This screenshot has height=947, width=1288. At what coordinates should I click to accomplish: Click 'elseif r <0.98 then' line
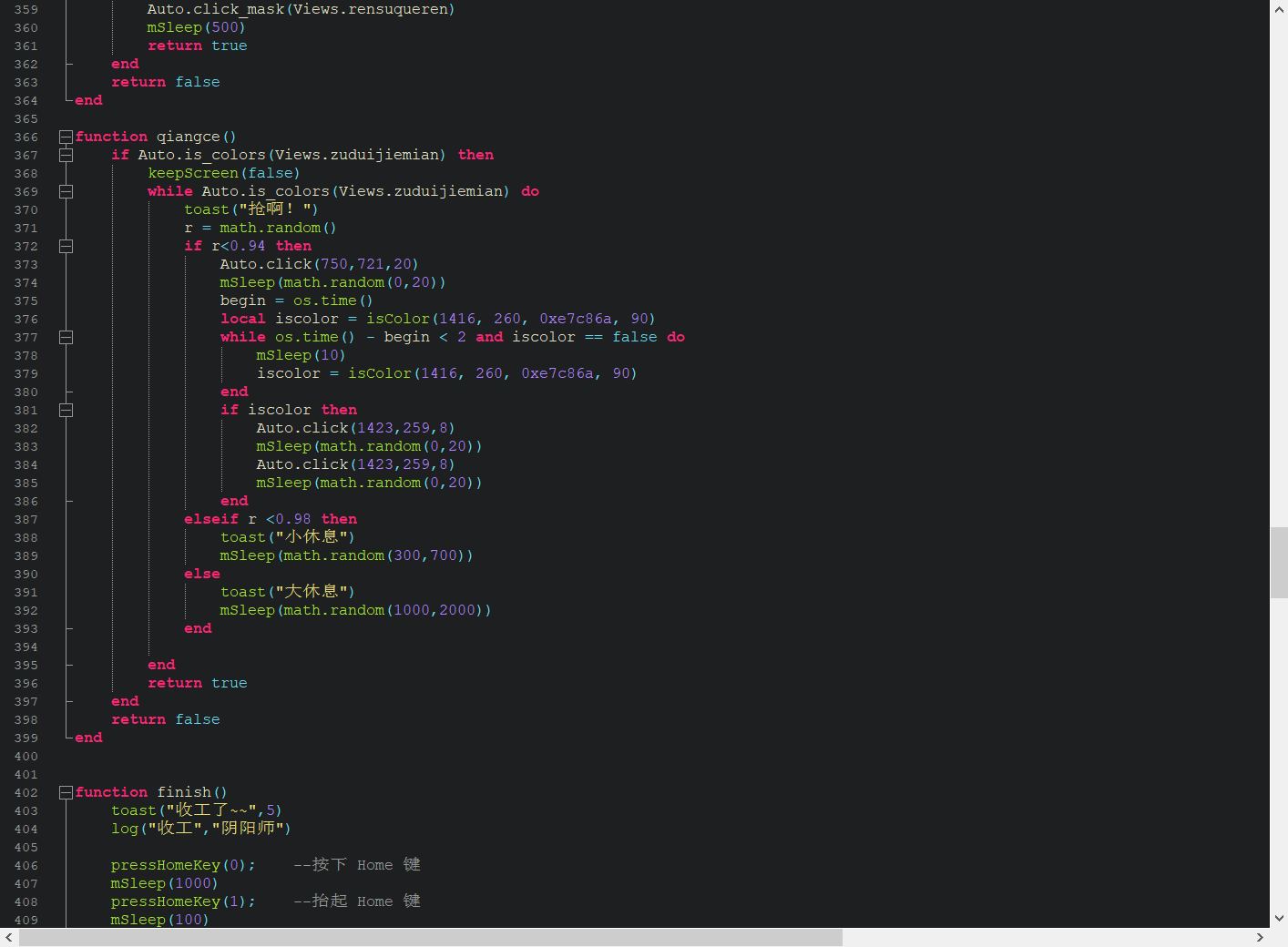[x=271, y=519]
